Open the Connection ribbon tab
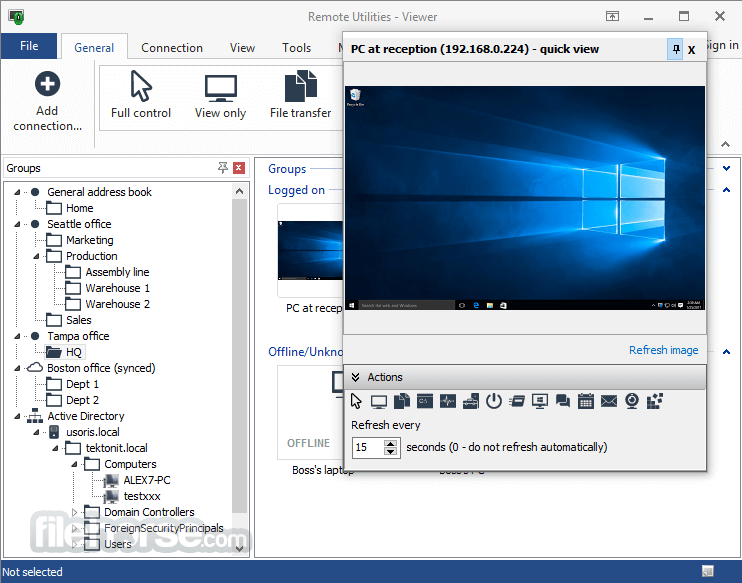The image size is (742, 583). (172, 48)
